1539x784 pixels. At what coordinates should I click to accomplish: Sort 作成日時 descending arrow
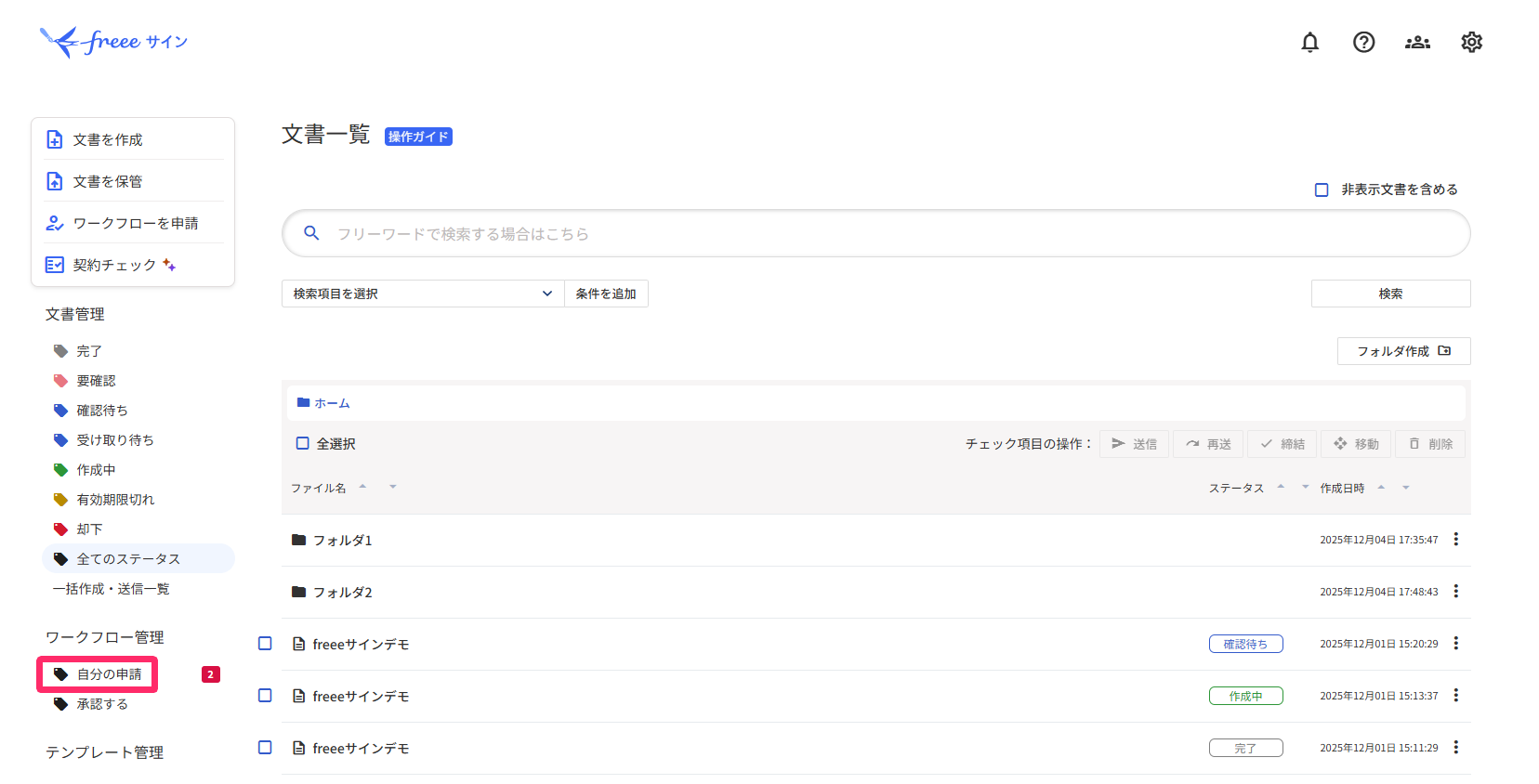[x=1406, y=487]
